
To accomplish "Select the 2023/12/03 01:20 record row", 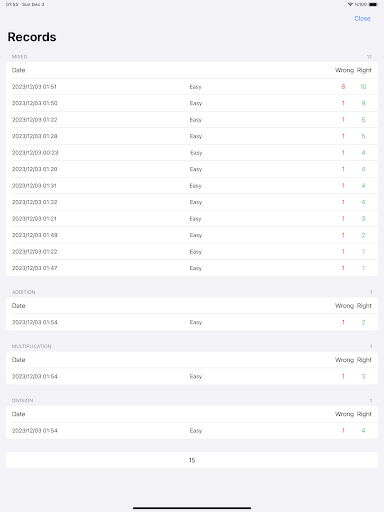I will tap(192, 169).
